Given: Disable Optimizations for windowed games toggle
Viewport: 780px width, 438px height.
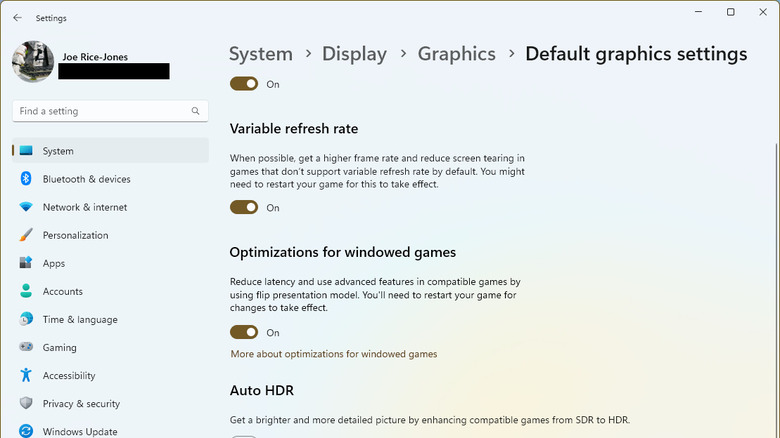Looking at the screenshot, I should [x=244, y=332].
